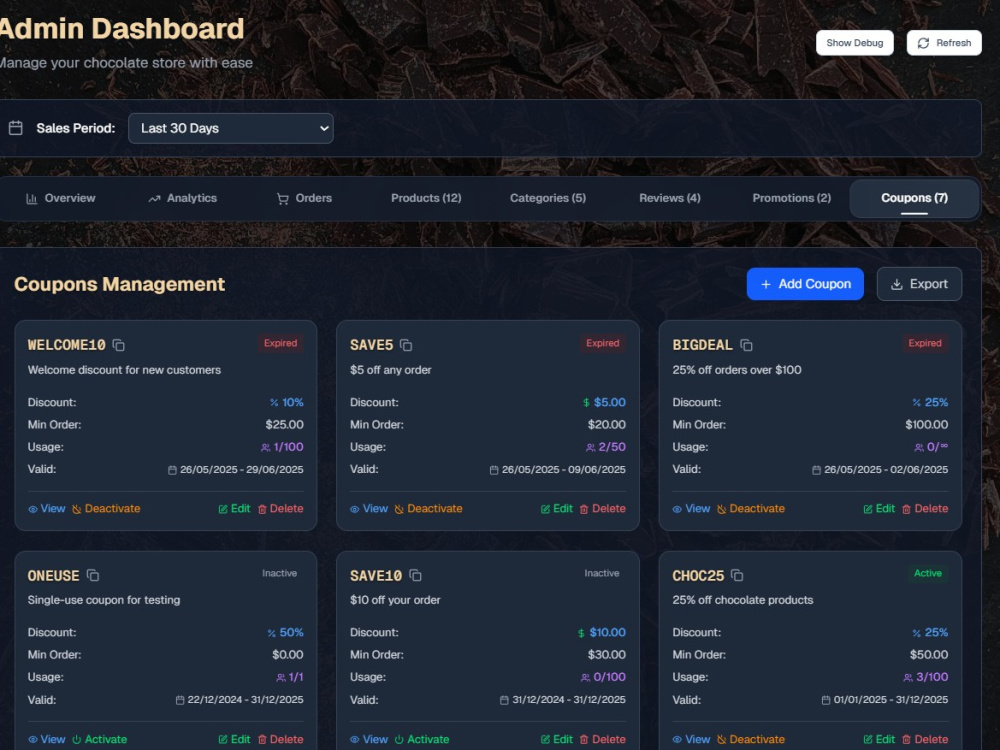Screen dimensions: 1000x750
Task: Switch to the Overview tab
Action: point(61,198)
